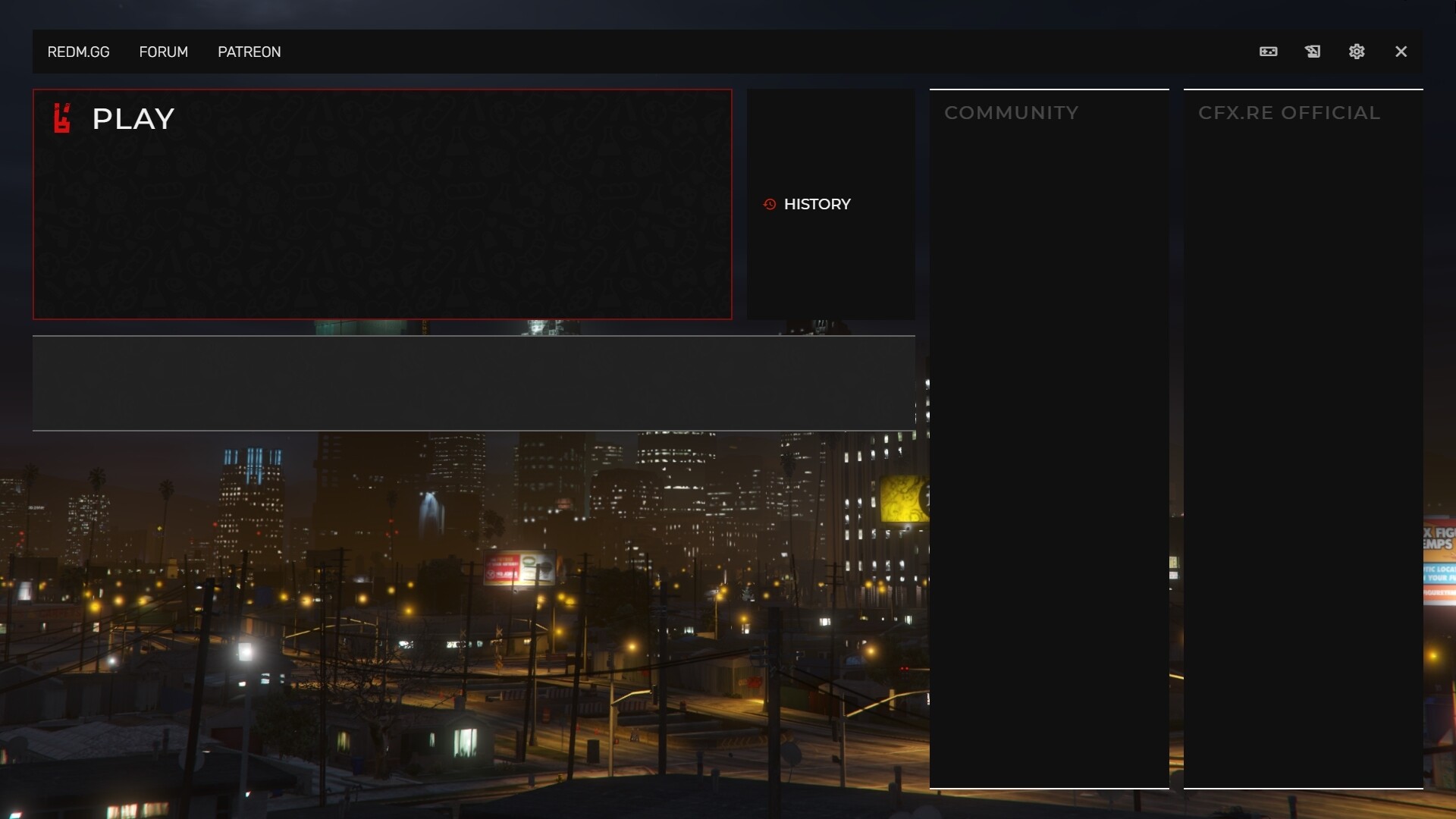This screenshot has height=819, width=1456.
Task: Click the PLAY text label
Action: coord(133,119)
